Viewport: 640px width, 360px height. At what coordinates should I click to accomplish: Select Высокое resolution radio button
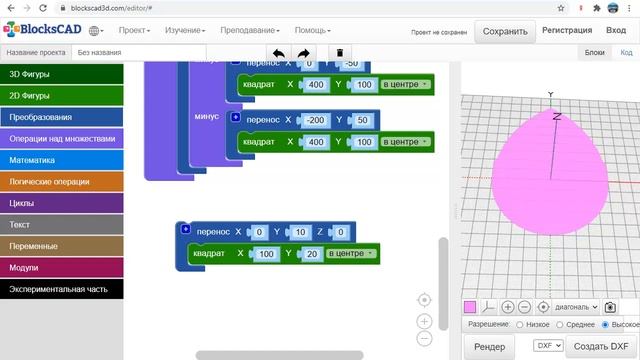click(605, 325)
